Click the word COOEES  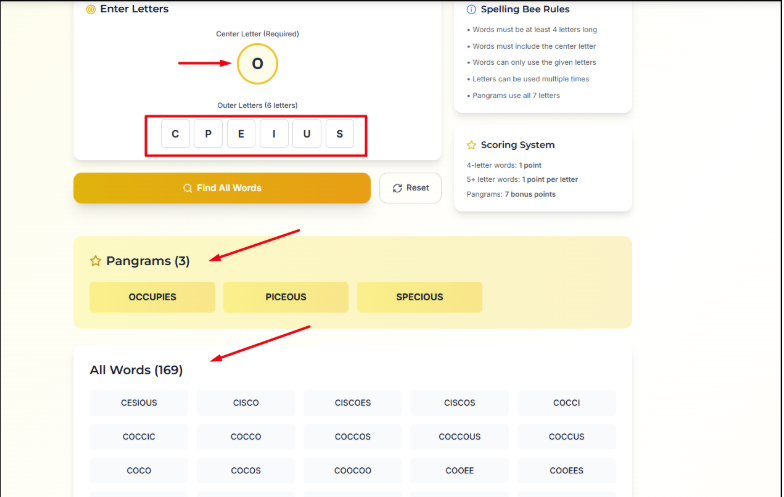click(x=566, y=470)
